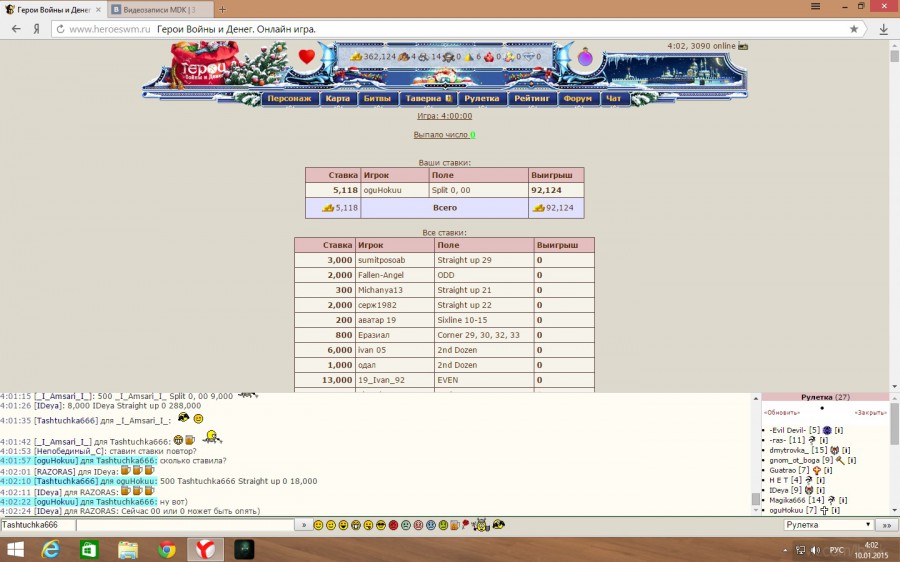Open Google Chrome from the taskbar

point(167,549)
